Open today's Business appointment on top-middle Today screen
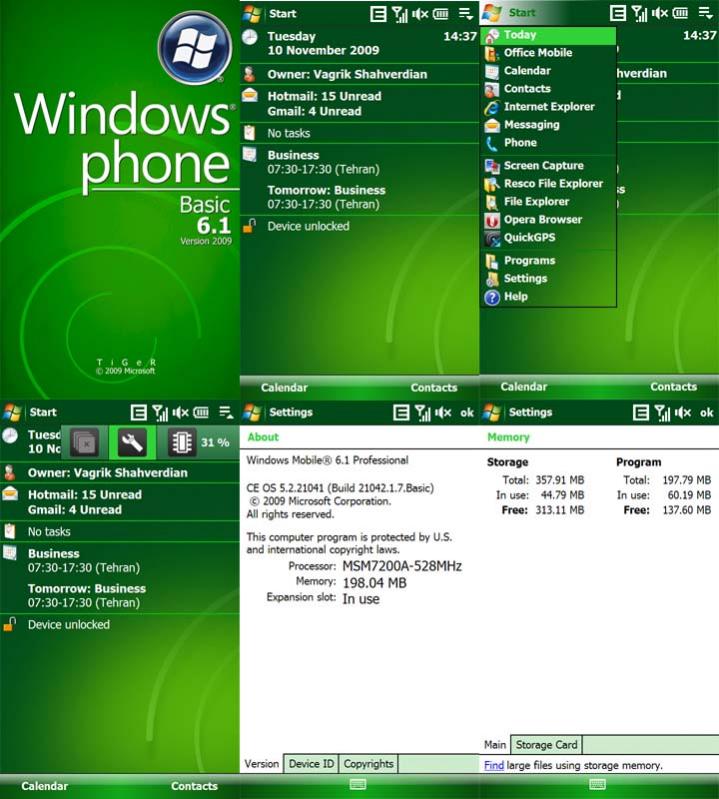The height and width of the screenshot is (799, 719). coord(359,162)
